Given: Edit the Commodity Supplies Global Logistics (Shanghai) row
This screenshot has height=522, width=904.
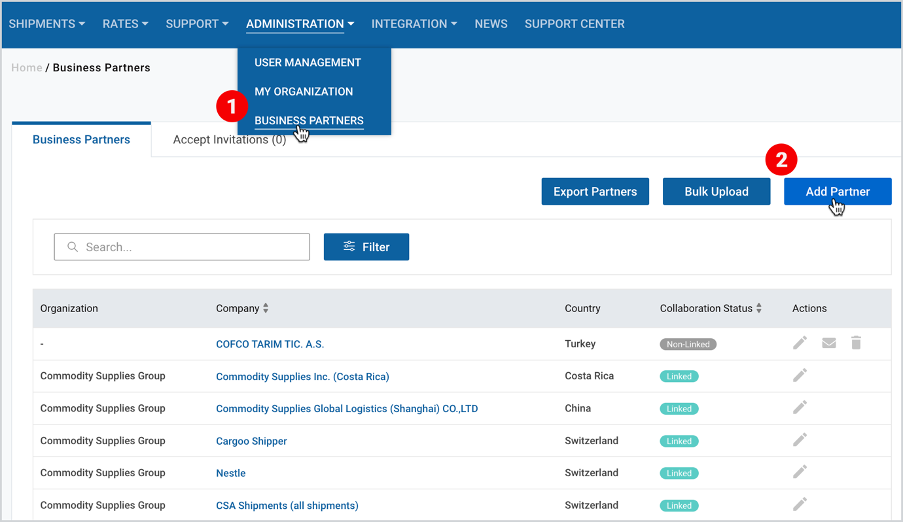Looking at the screenshot, I should [x=800, y=408].
